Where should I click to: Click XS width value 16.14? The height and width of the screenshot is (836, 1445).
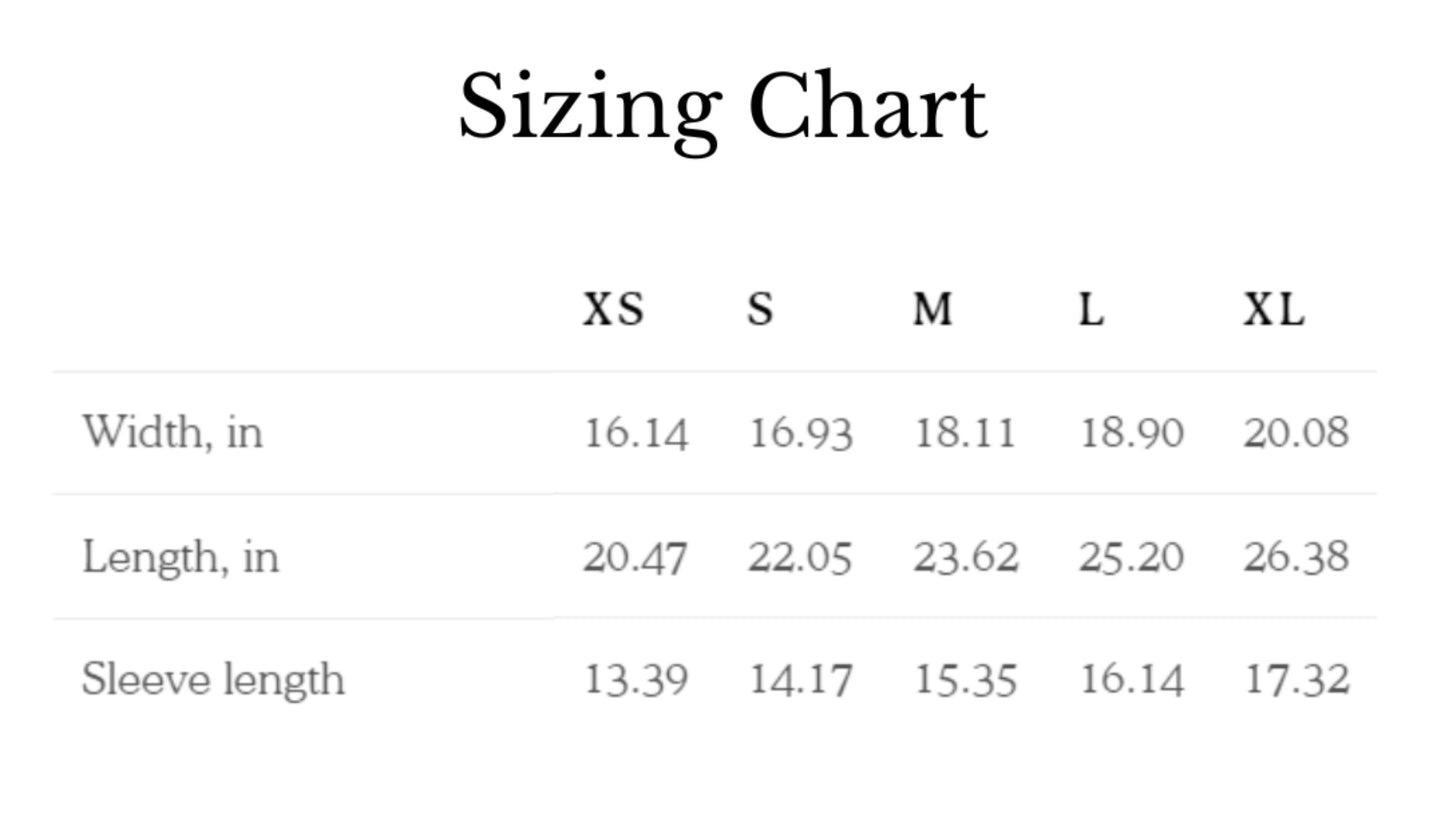click(x=635, y=433)
